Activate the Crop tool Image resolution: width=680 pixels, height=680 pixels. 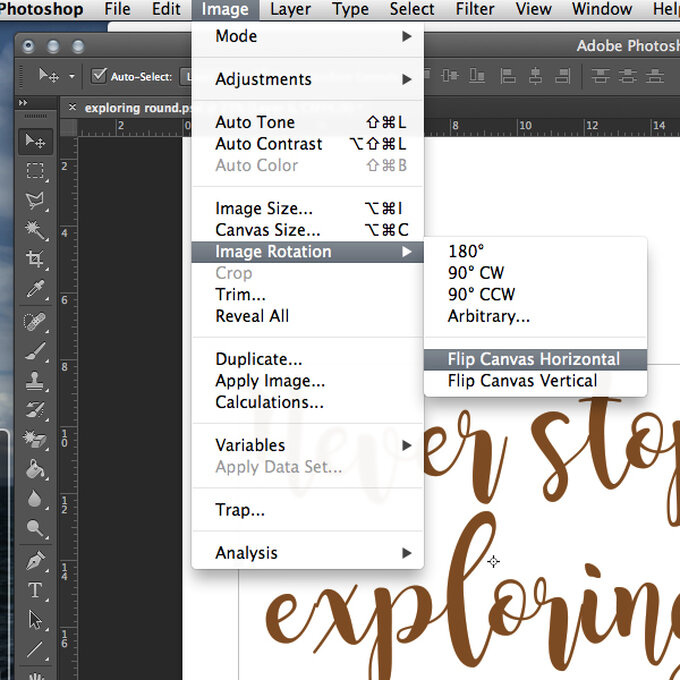36,260
